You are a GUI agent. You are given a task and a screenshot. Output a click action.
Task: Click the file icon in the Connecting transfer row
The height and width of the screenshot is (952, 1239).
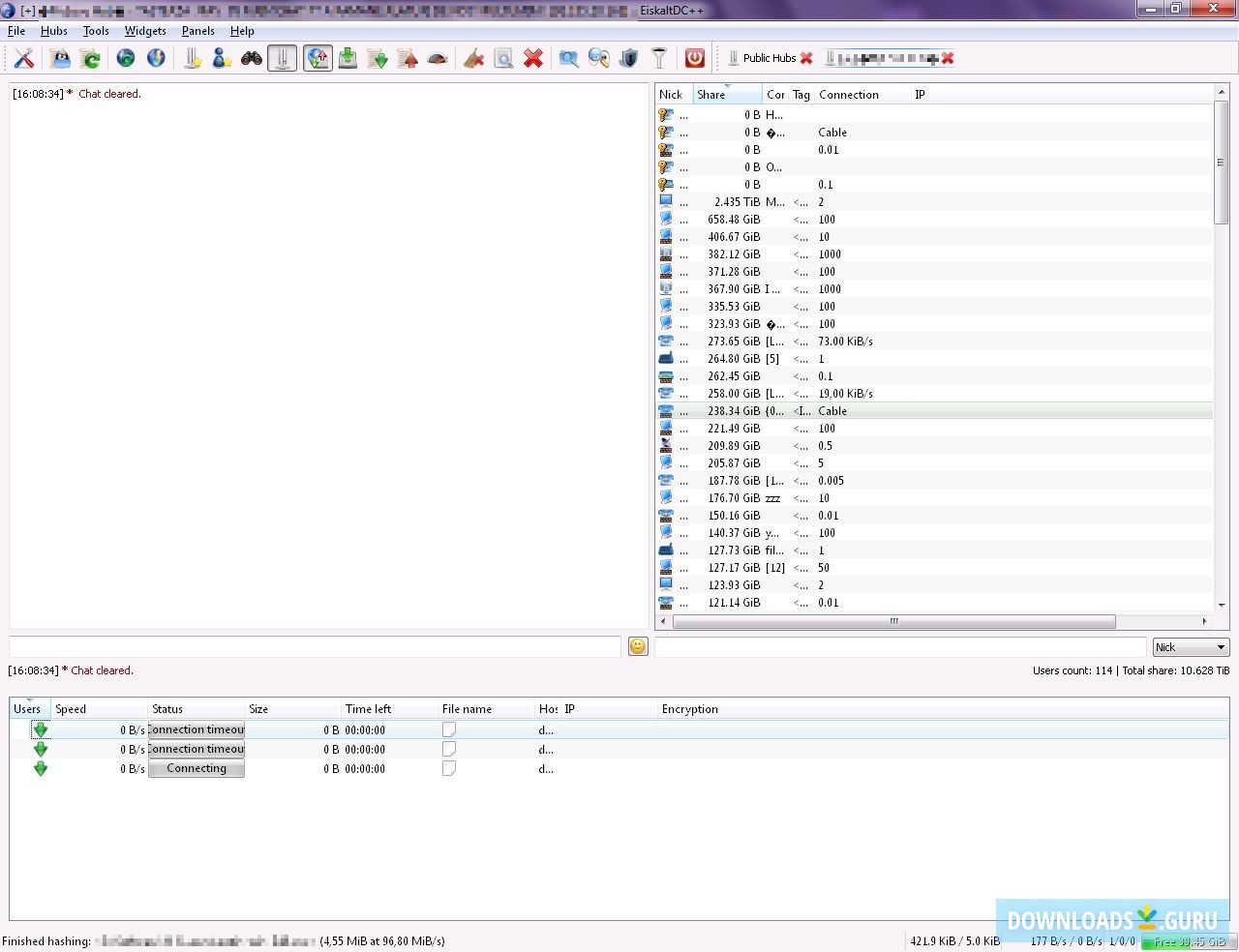click(449, 768)
